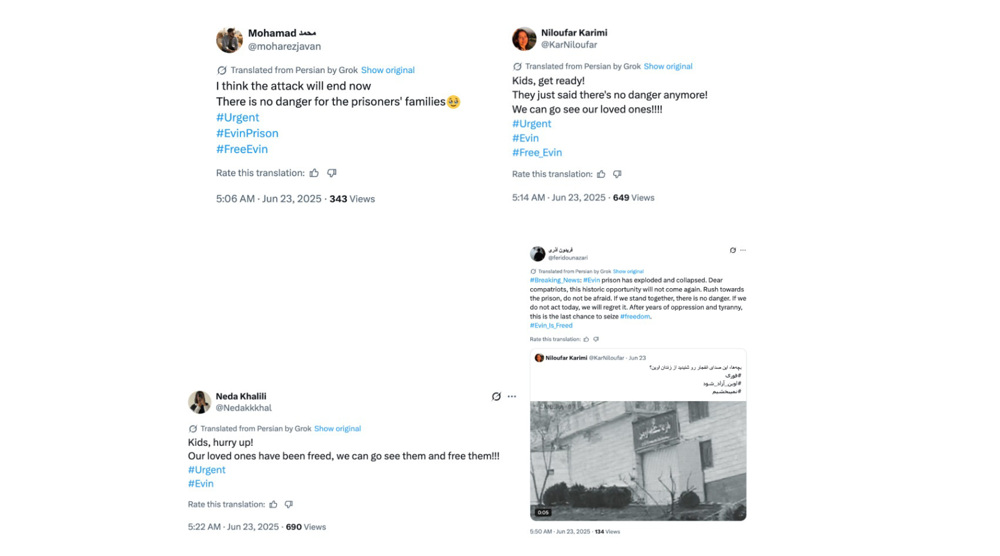This screenshot has width=1000, height=556.
Task: Show original text of Niloufar Karimi's tweet
Action: pyautogui.click(x=668, y=66)
